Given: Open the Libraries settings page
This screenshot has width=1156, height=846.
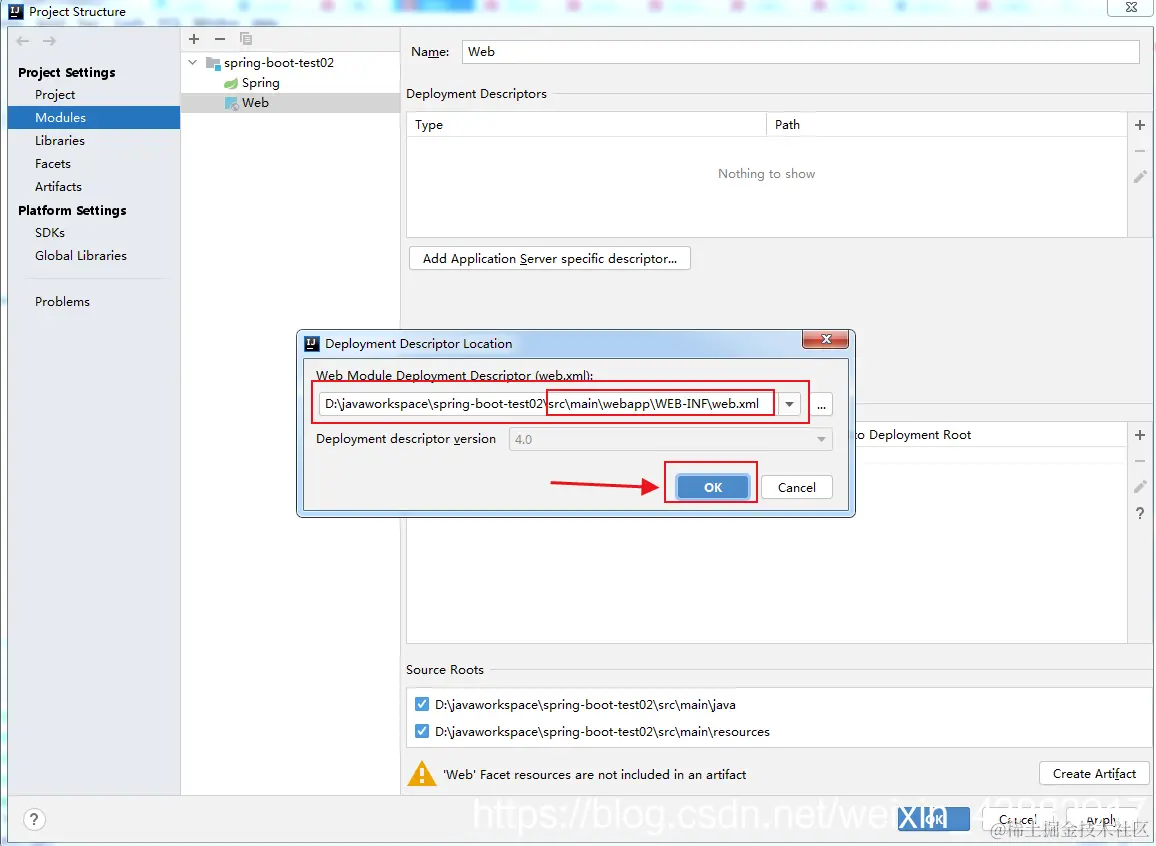Looking at the screenshot, I should point(60,141).
